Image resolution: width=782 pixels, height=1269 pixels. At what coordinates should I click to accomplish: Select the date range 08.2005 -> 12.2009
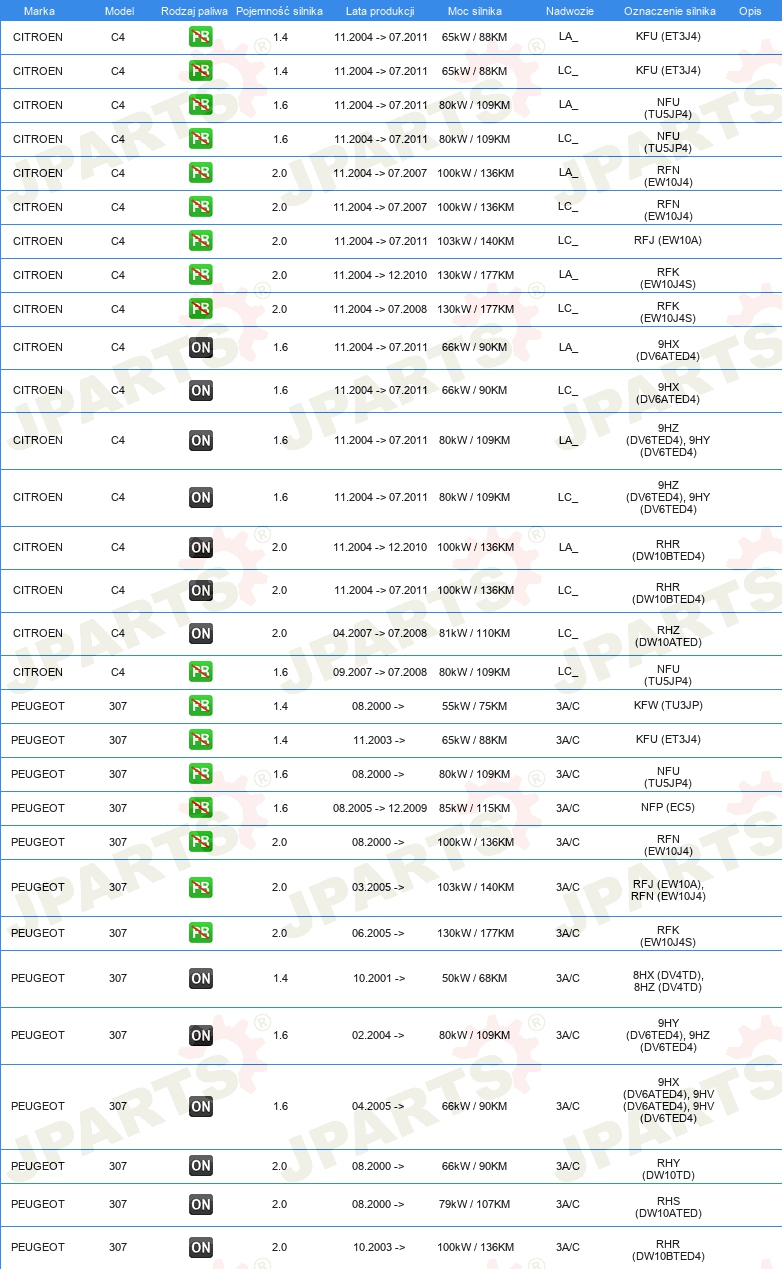(x=380, y=808)
